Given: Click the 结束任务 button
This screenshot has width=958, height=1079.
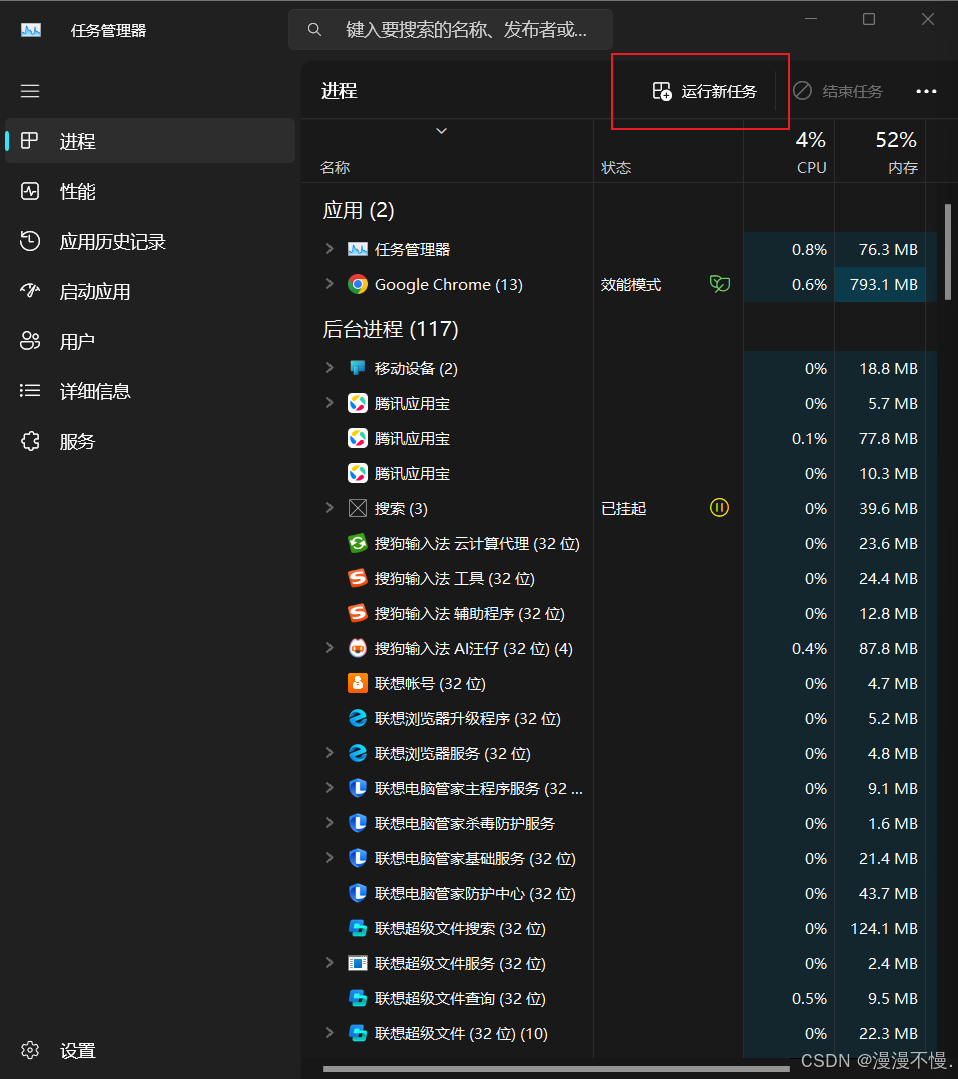Looking at the screenshot, I should 838,91.
